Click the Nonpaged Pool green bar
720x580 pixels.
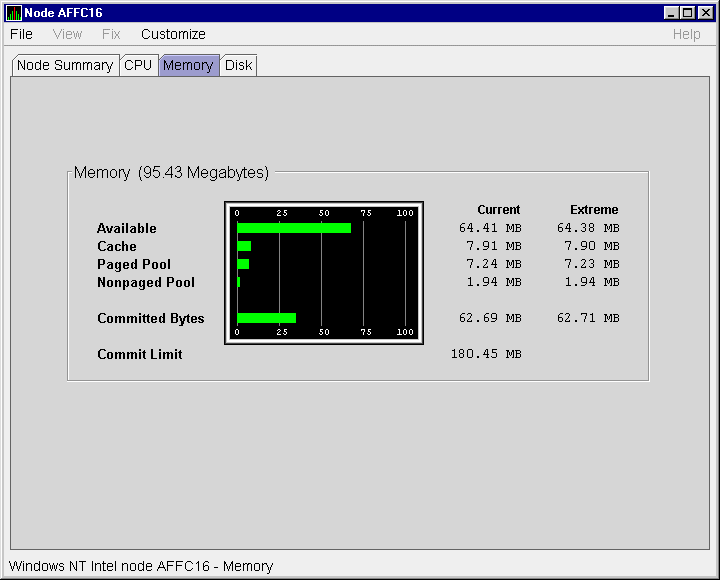[238, 282]
